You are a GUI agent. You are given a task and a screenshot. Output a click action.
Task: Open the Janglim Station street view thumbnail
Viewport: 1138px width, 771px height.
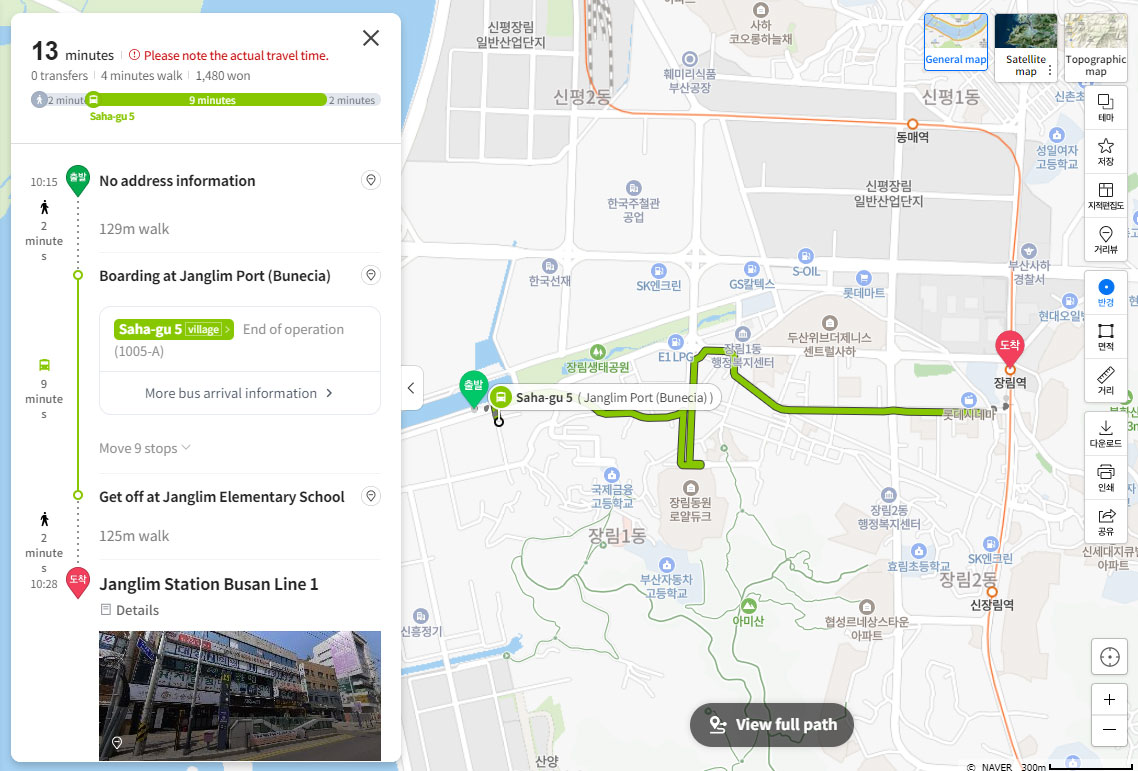pyautogui.click(x=240, y=695)
